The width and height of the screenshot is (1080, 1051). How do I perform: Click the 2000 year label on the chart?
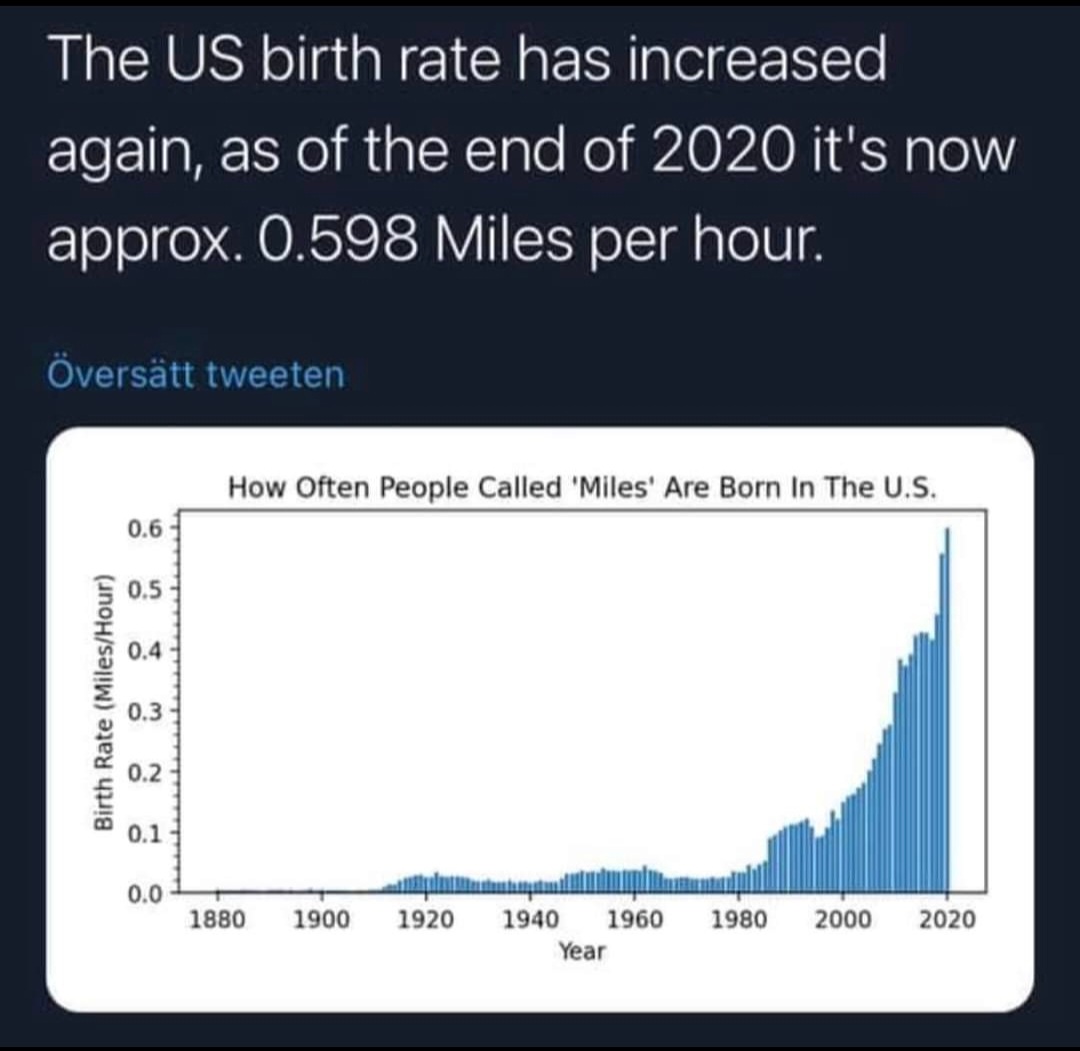pyautogui.click(x=843, y=920)
